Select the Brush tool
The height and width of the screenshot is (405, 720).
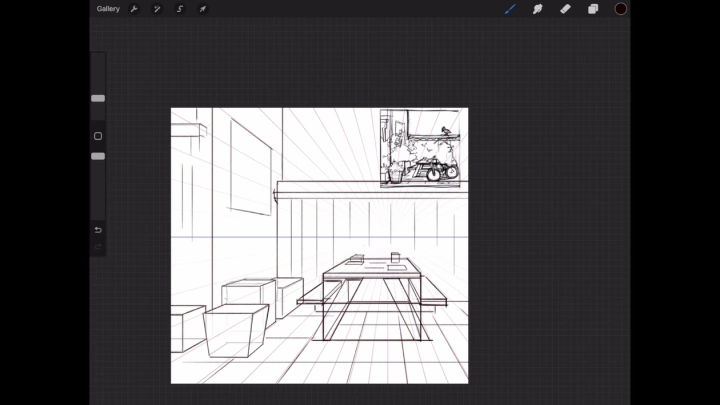point(510,9)
